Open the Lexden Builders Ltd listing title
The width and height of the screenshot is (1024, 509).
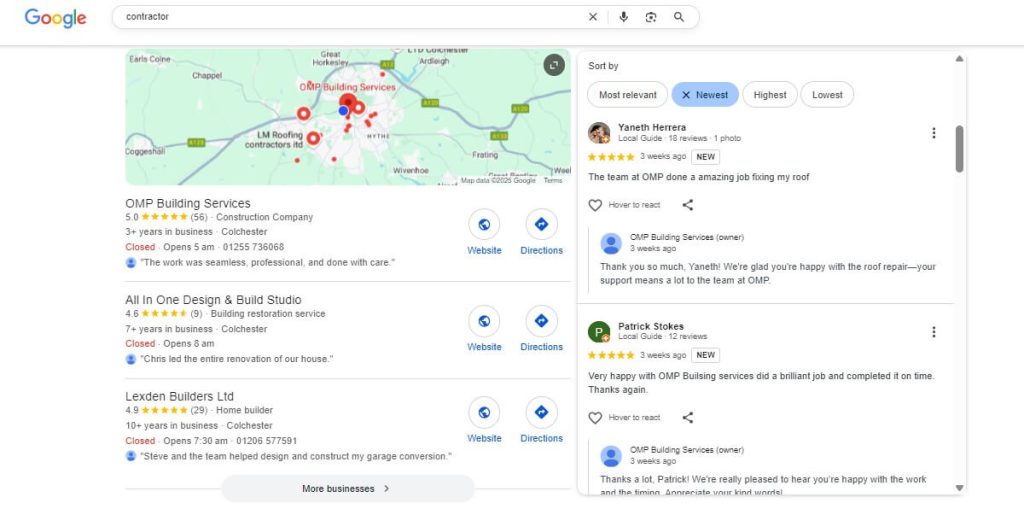pos(180,397)
